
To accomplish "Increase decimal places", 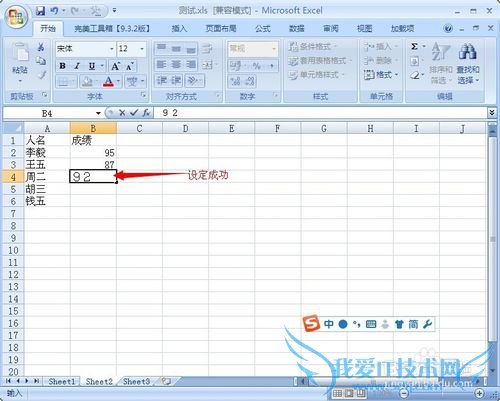I will pos(235,81).
